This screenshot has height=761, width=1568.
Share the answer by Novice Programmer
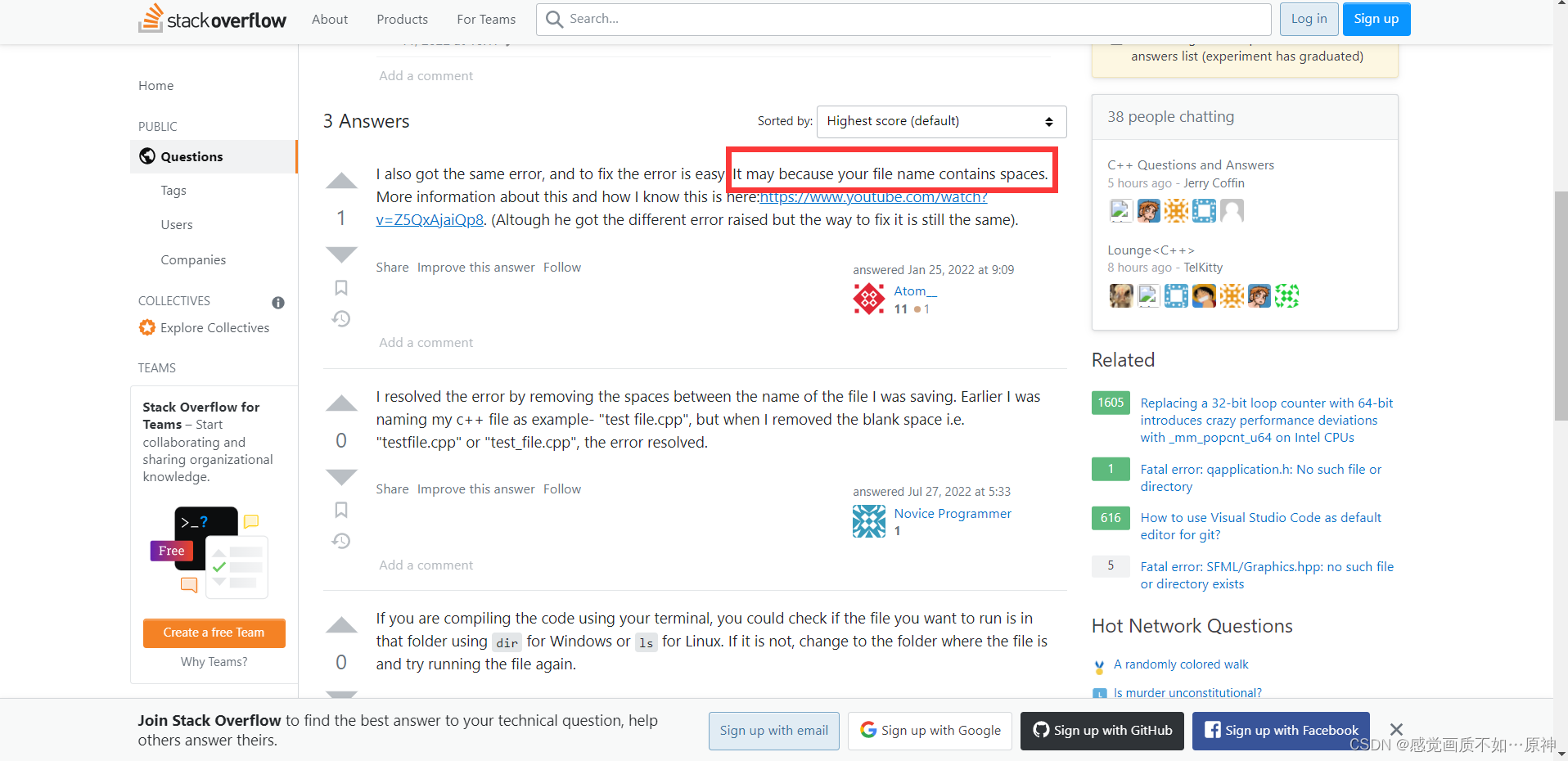tap(392, 489)
